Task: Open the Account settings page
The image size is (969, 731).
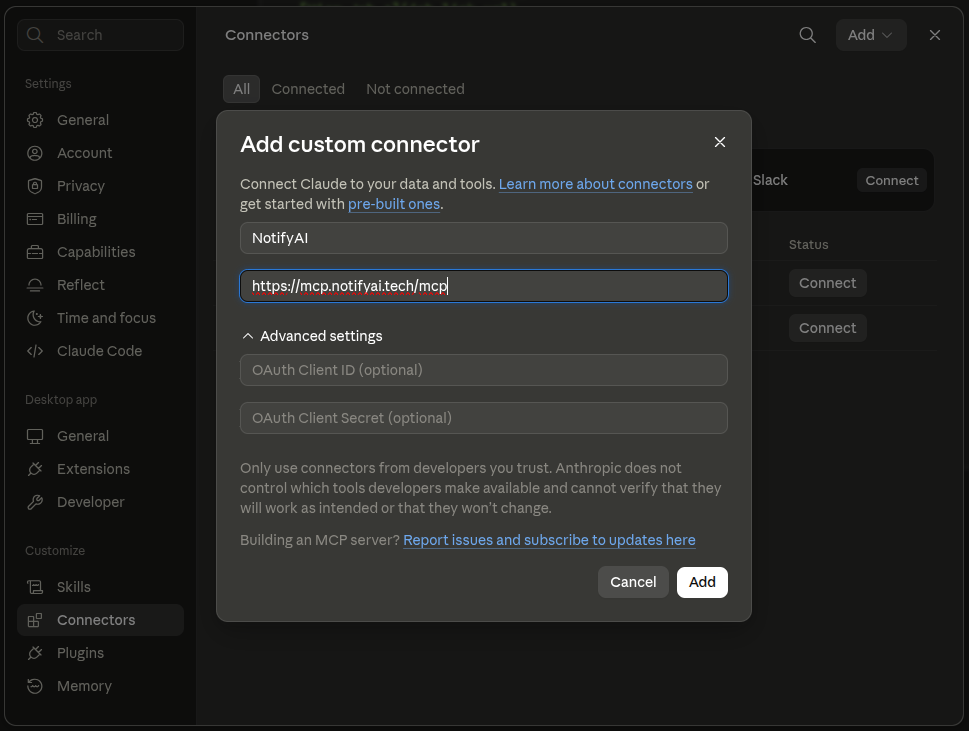Action: coord(101,153)
